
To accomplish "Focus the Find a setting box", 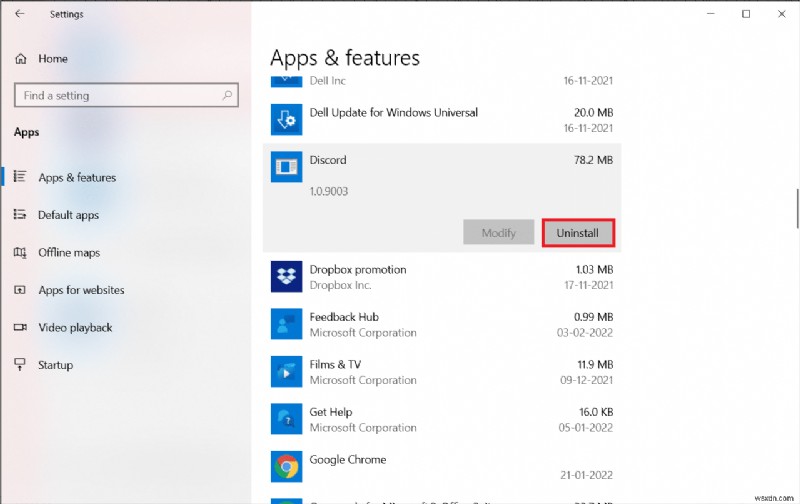I will coord(126,95).
